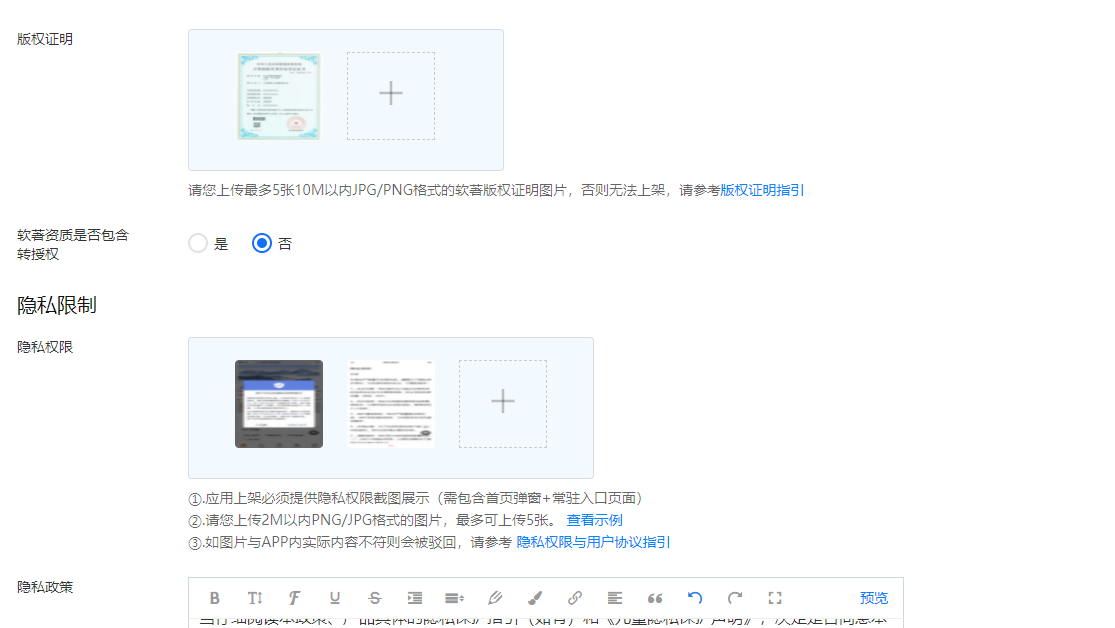Open the font size adjustment control

[x=254, y=598]
